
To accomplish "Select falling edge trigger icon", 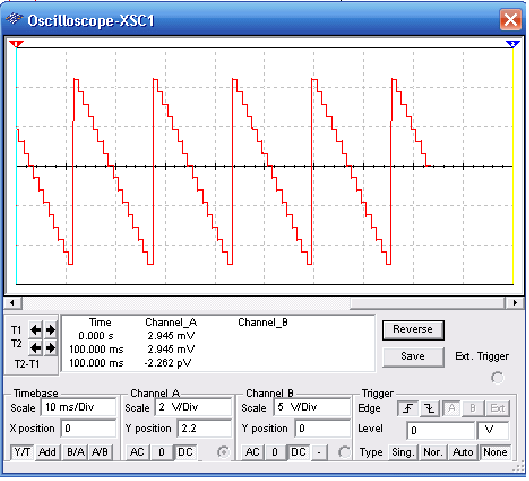I will [x=429, y=409].
